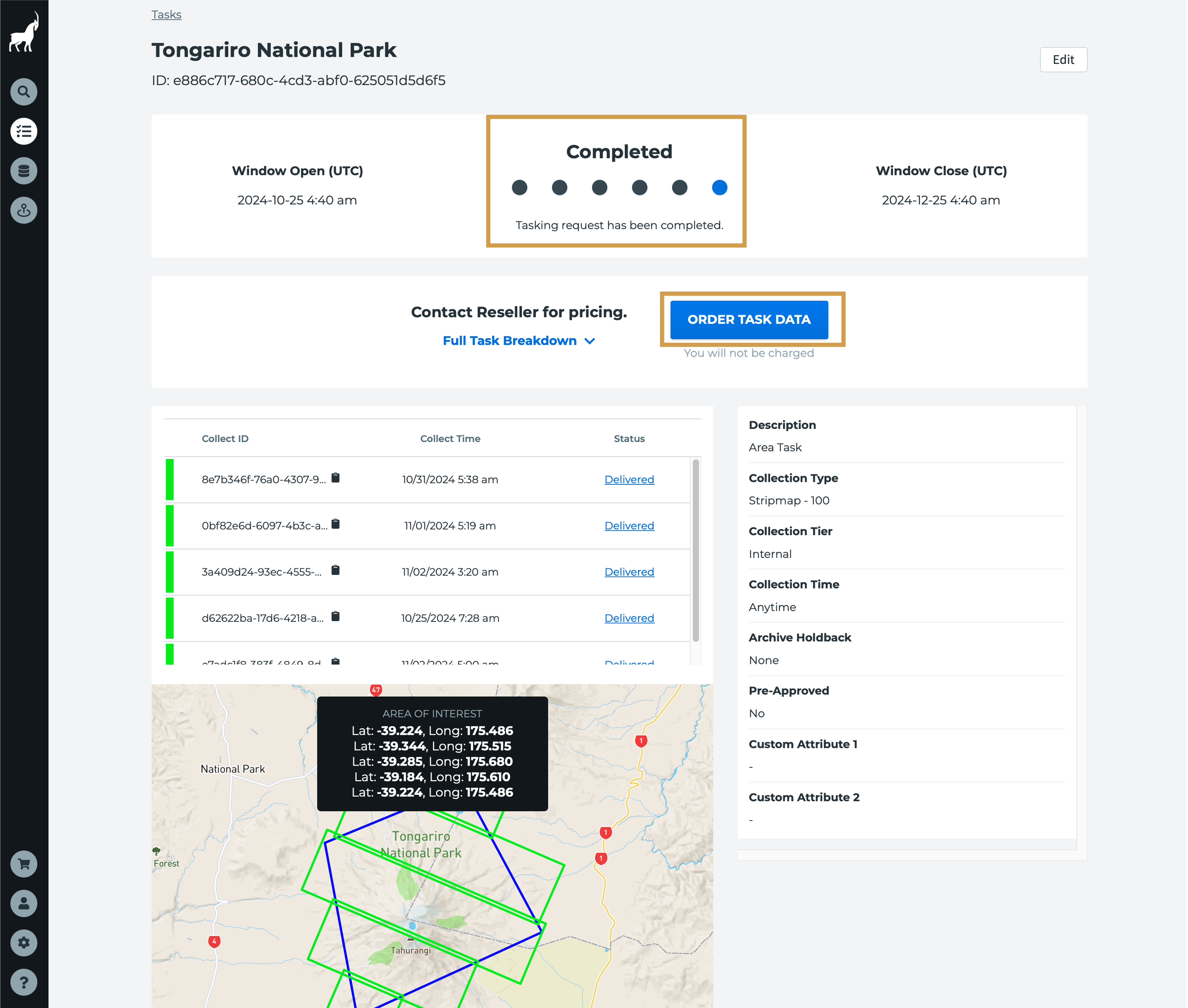Click the Tahurangi map label

[411, 951]
